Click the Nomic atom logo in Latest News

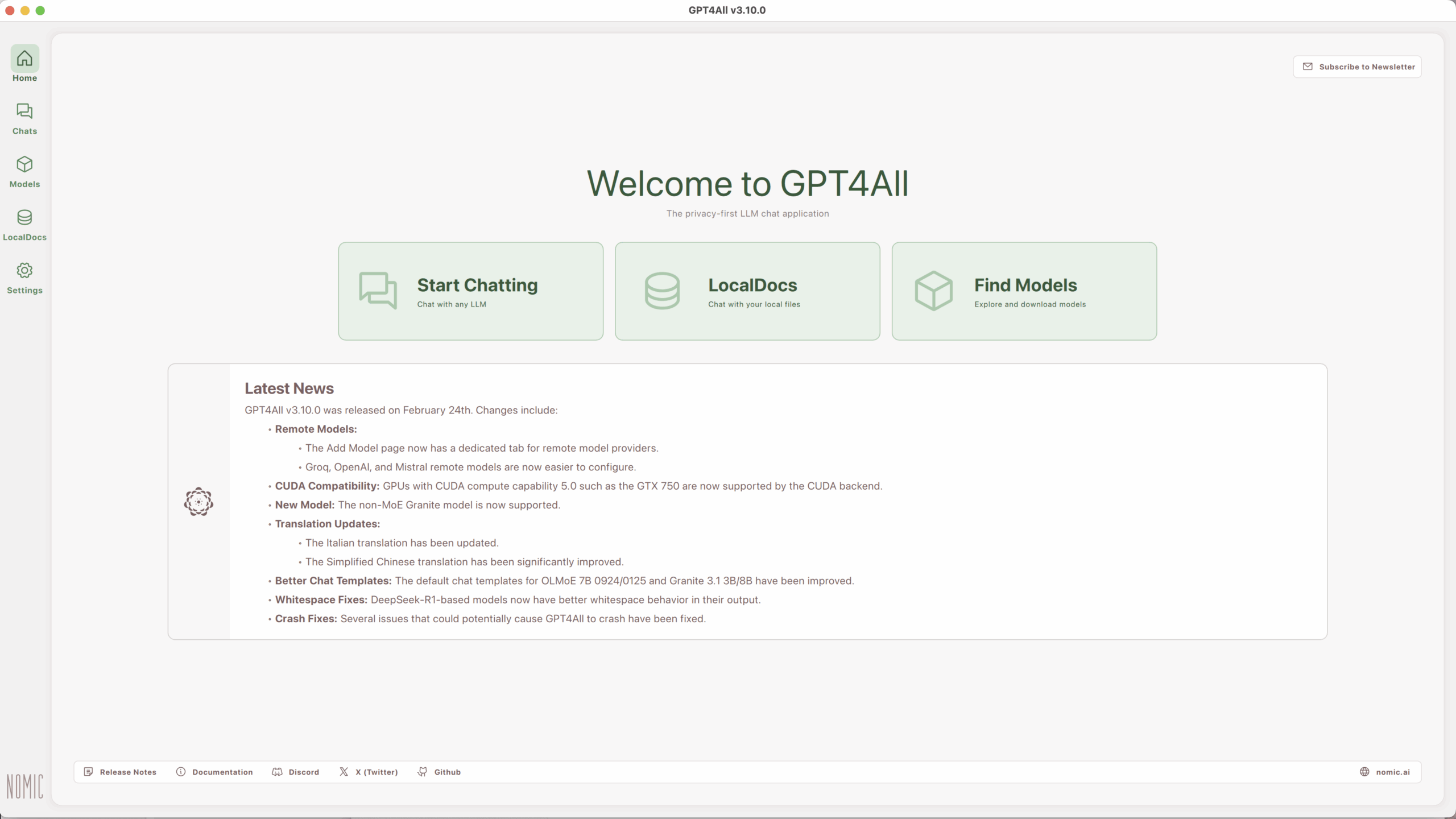click(x=198, y=502)
